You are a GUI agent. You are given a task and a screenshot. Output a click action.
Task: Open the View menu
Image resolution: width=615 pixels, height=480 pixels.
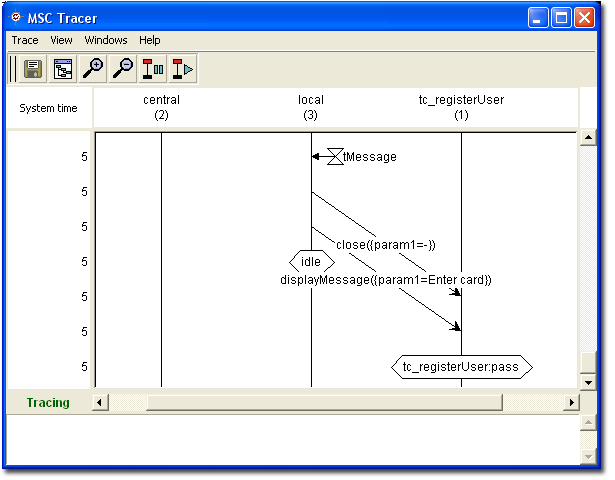coord(62,40)
